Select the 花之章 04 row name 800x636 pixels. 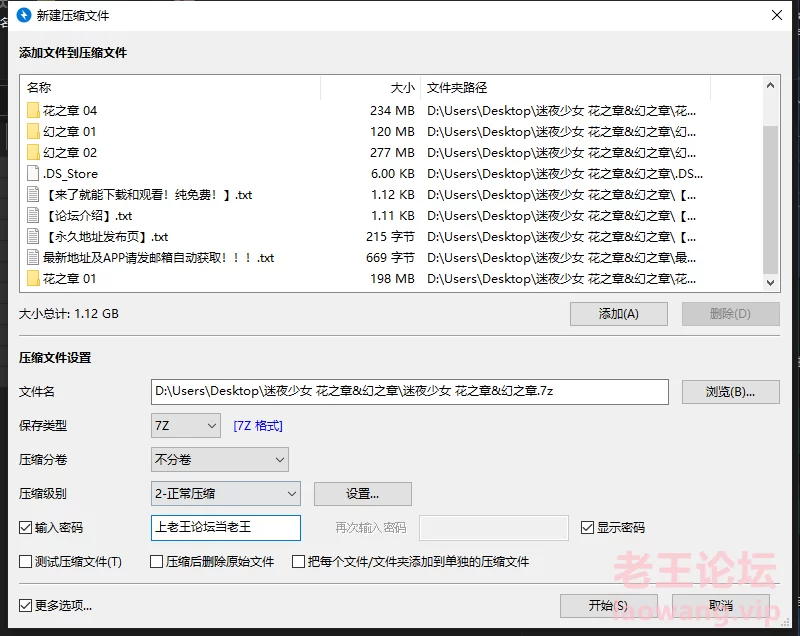(x=70, y=111)
